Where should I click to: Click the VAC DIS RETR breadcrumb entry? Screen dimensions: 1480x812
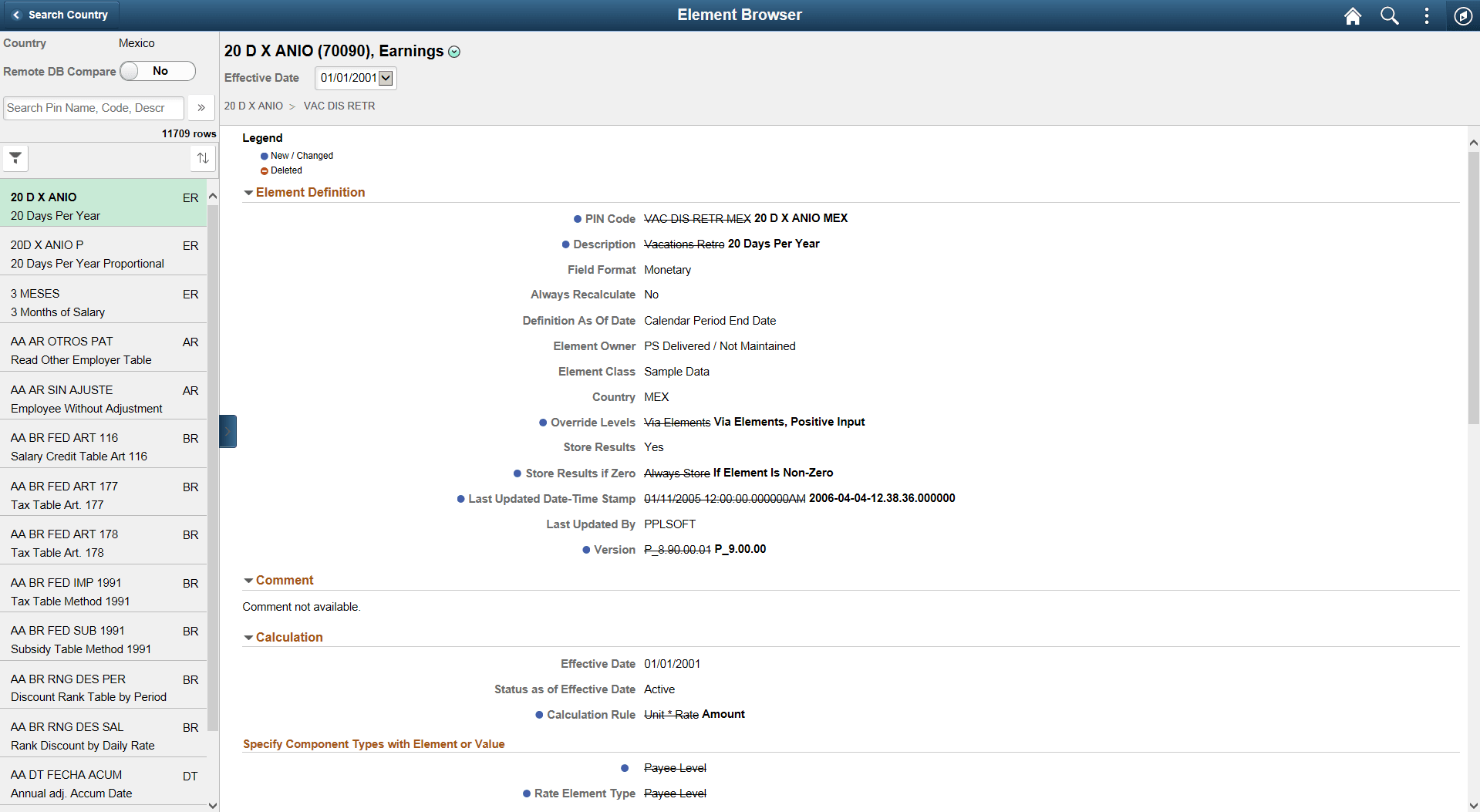[339, 106]
